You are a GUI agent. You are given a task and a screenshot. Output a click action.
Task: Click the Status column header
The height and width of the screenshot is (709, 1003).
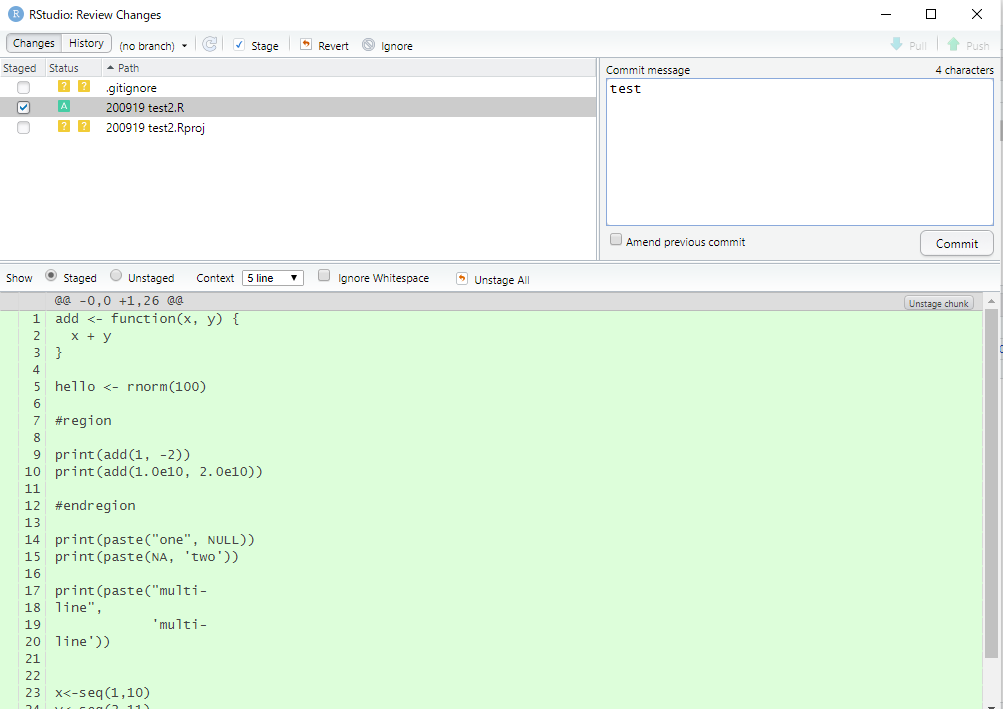click(64, 68)
